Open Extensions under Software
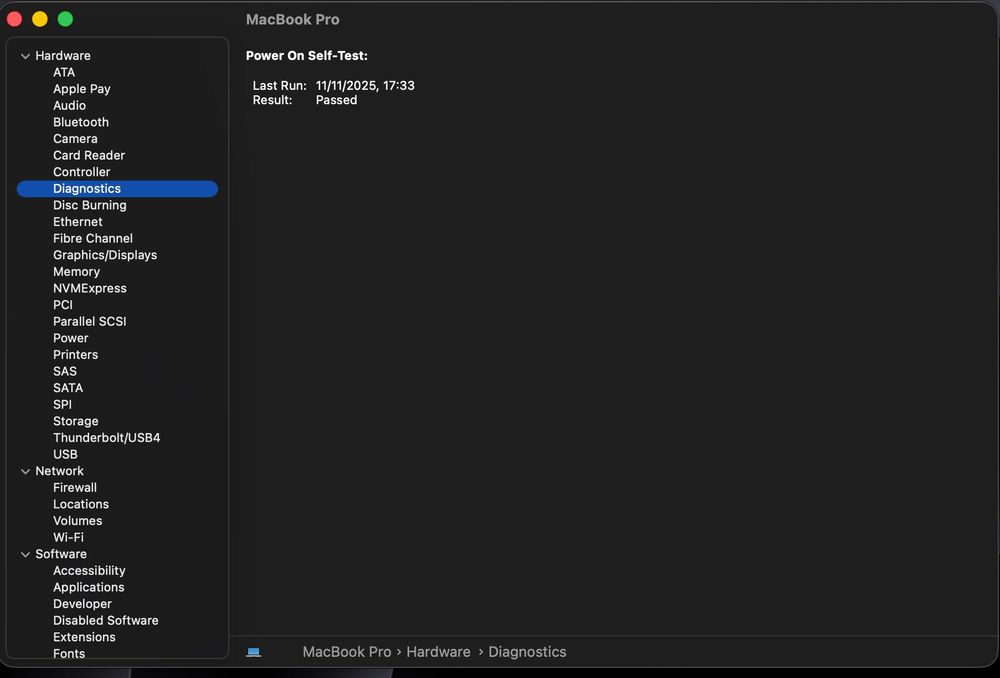Image resolution: width=1000 pixels, height=678 pixels. point(84,637)
